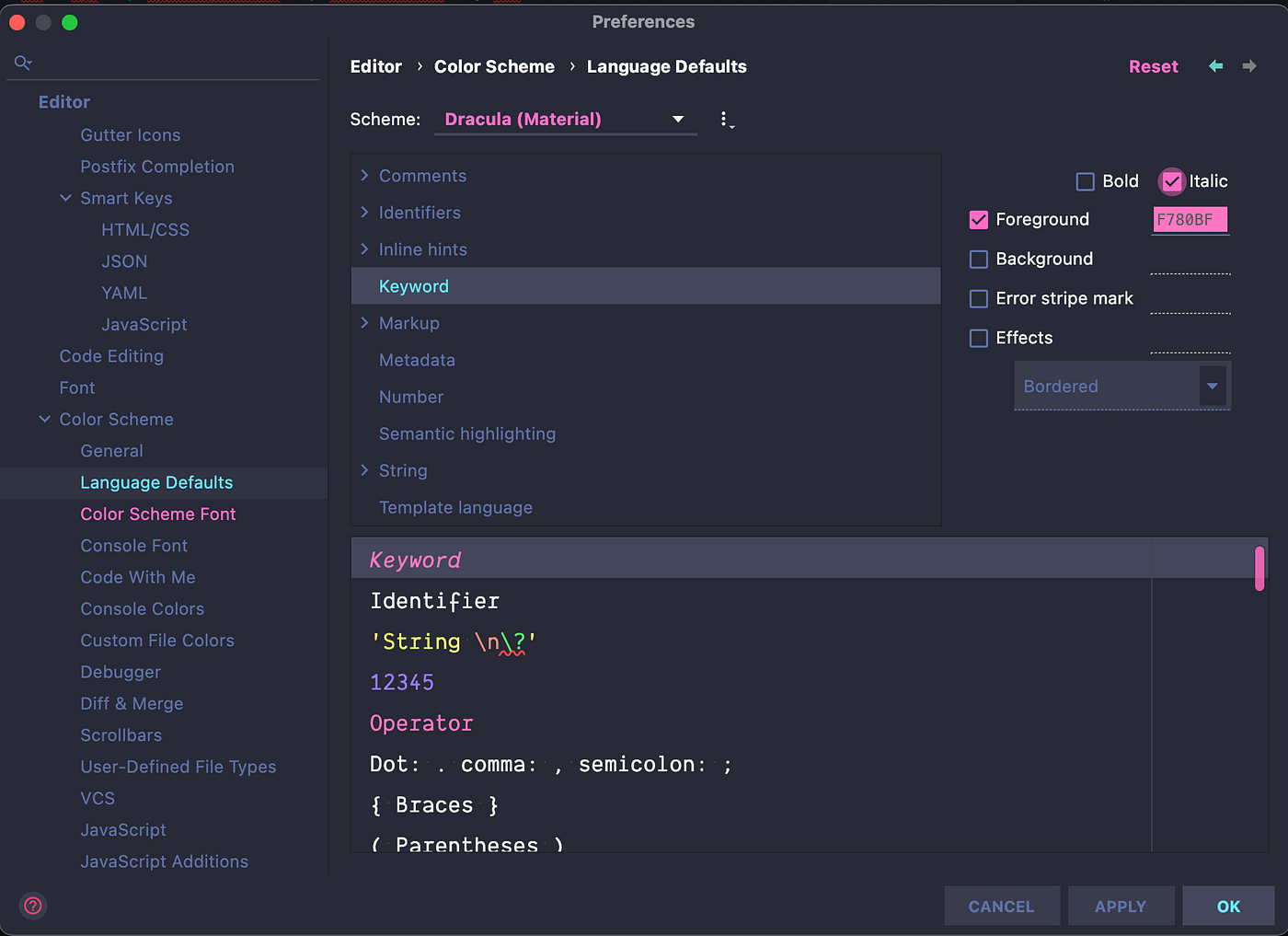Screen dimensions: 1288x936
Task: Click Color Scheme in the breadcrumb
Action: click(x=494, y=66)
